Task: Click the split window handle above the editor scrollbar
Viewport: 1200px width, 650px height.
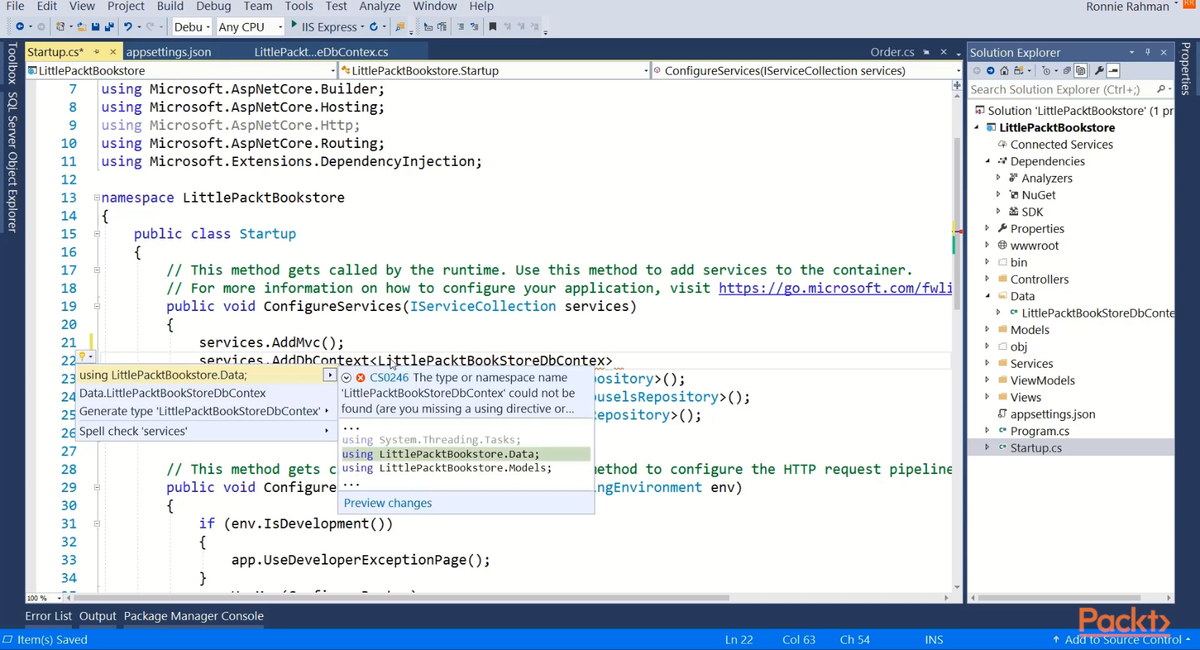Action: click(957, 87)
